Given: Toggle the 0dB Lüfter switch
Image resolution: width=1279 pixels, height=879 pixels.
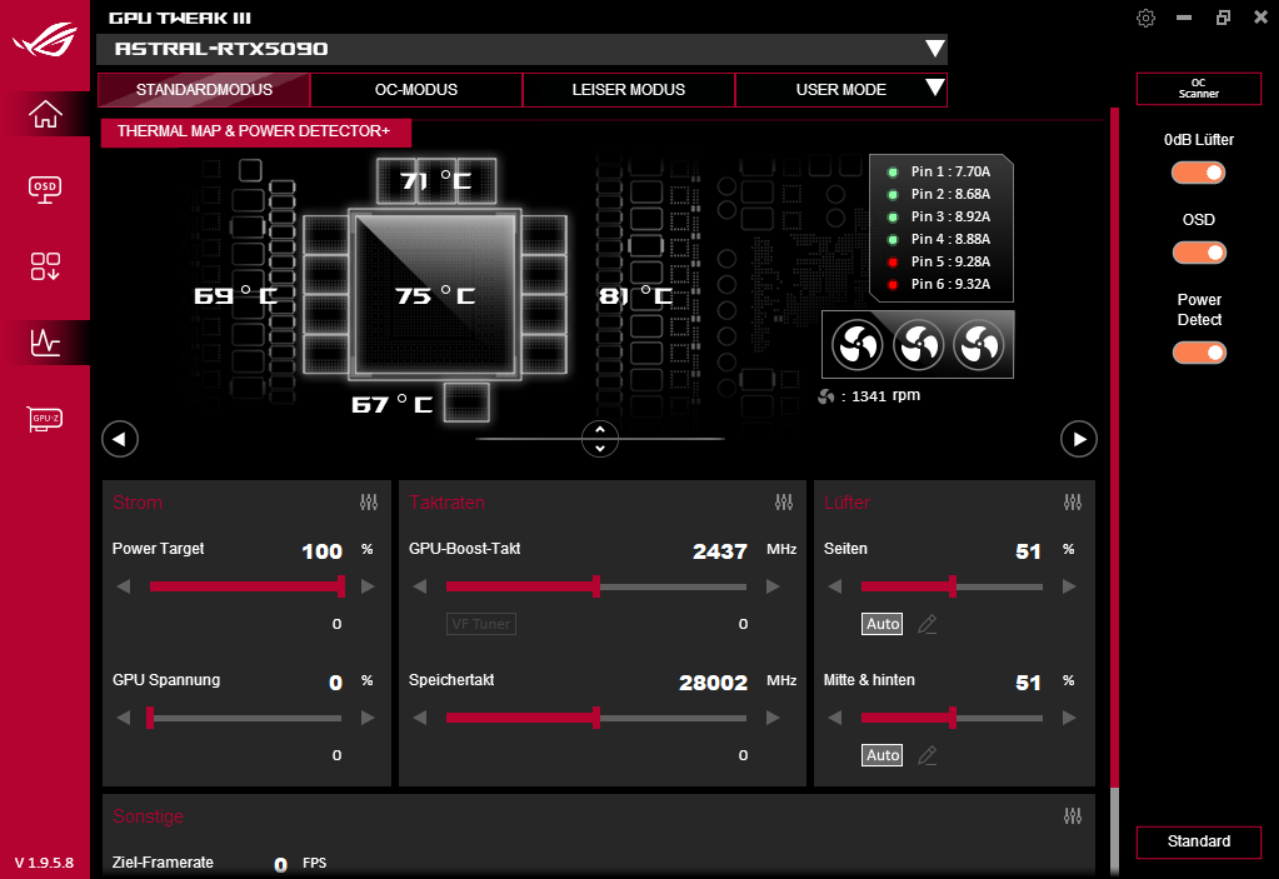Looking at the screenshot, I should [x=1199, y=172].
